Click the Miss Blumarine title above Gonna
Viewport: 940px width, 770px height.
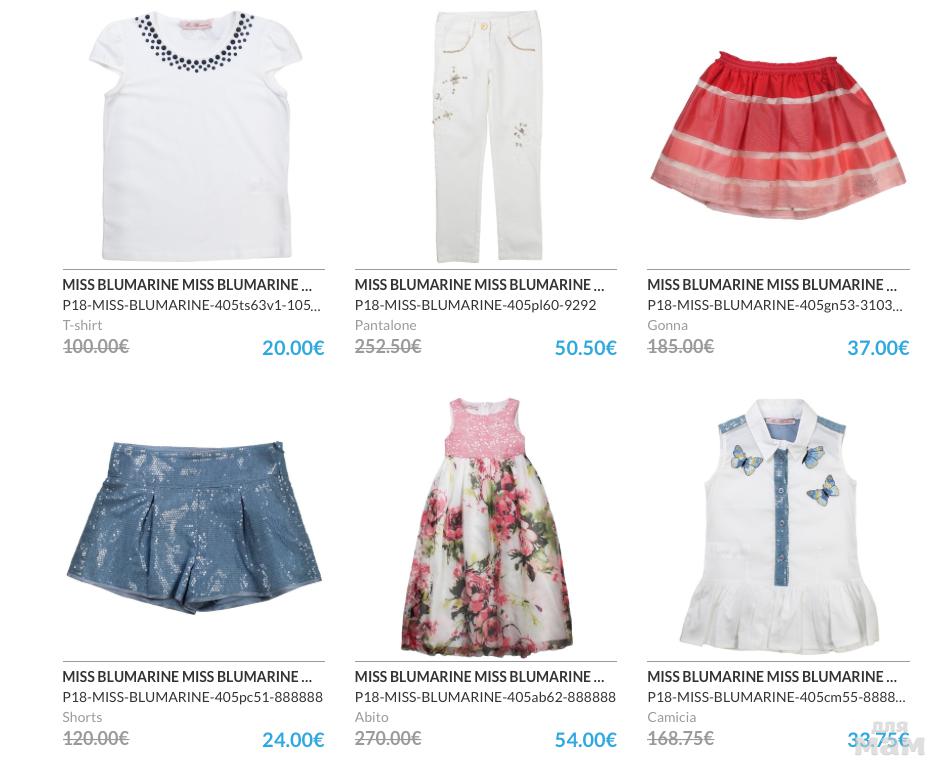(x=772, y=284)
